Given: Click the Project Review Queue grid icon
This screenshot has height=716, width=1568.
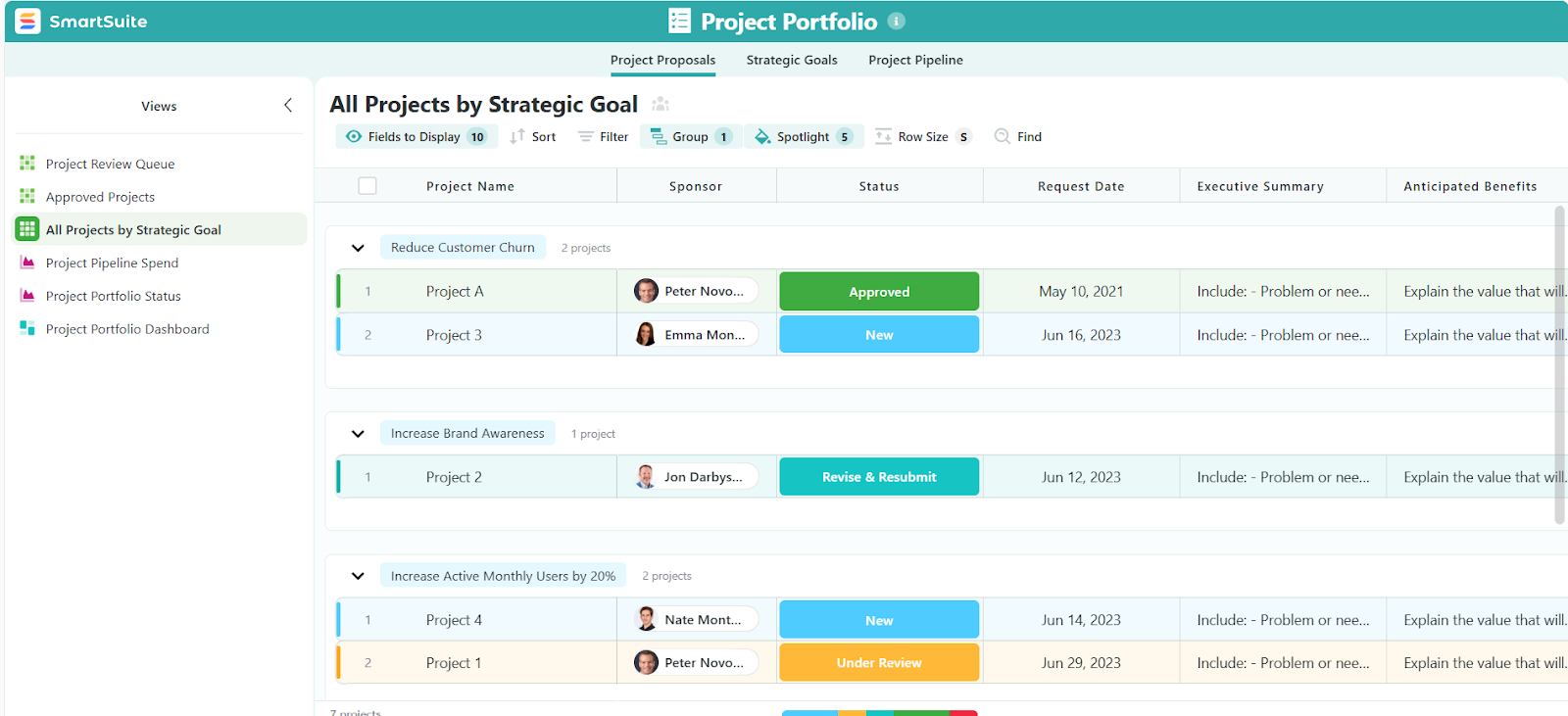Looking at the screenshot, I should tap(27, 163).
